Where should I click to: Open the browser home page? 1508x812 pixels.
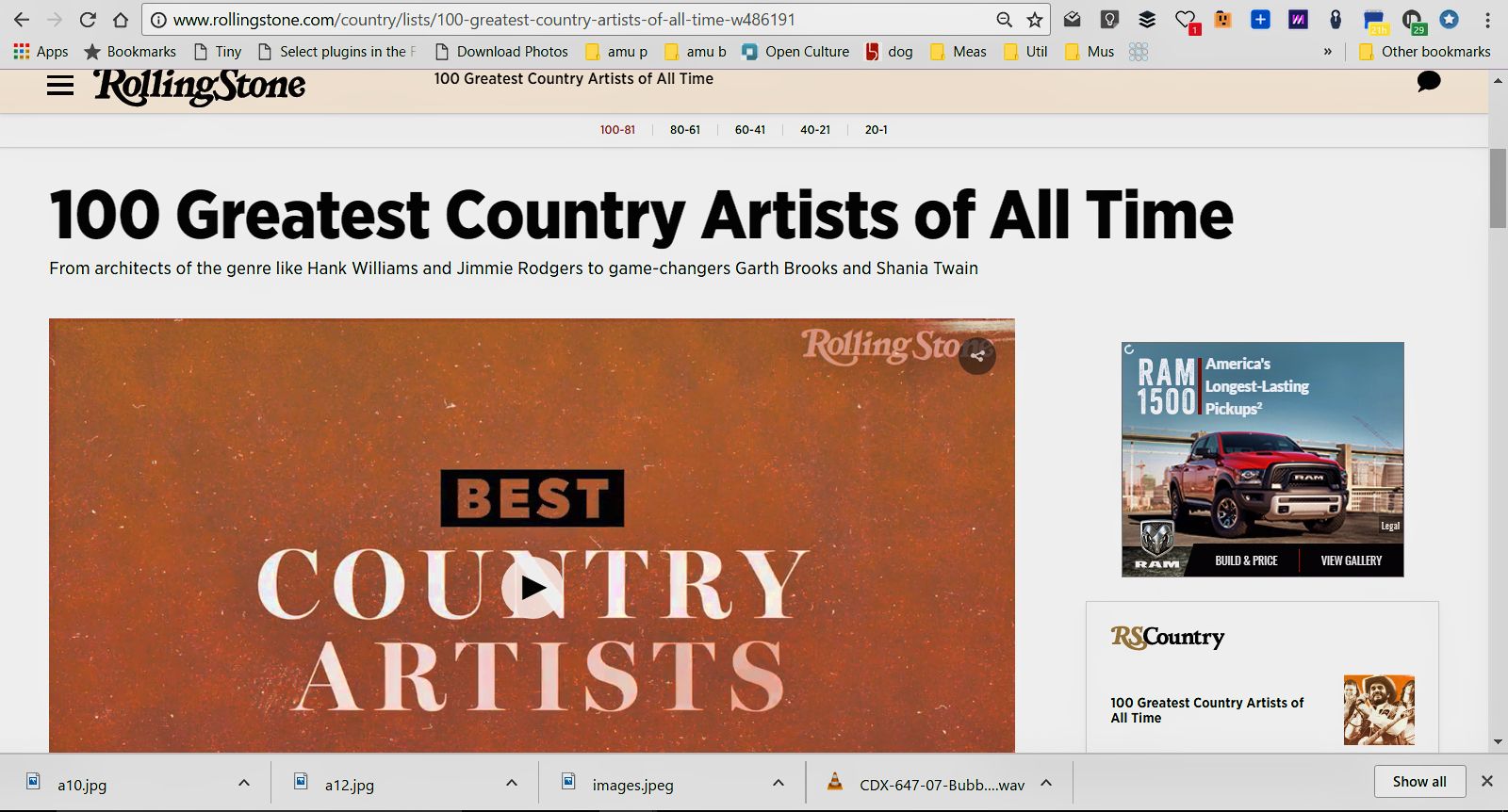pos(121,20)
